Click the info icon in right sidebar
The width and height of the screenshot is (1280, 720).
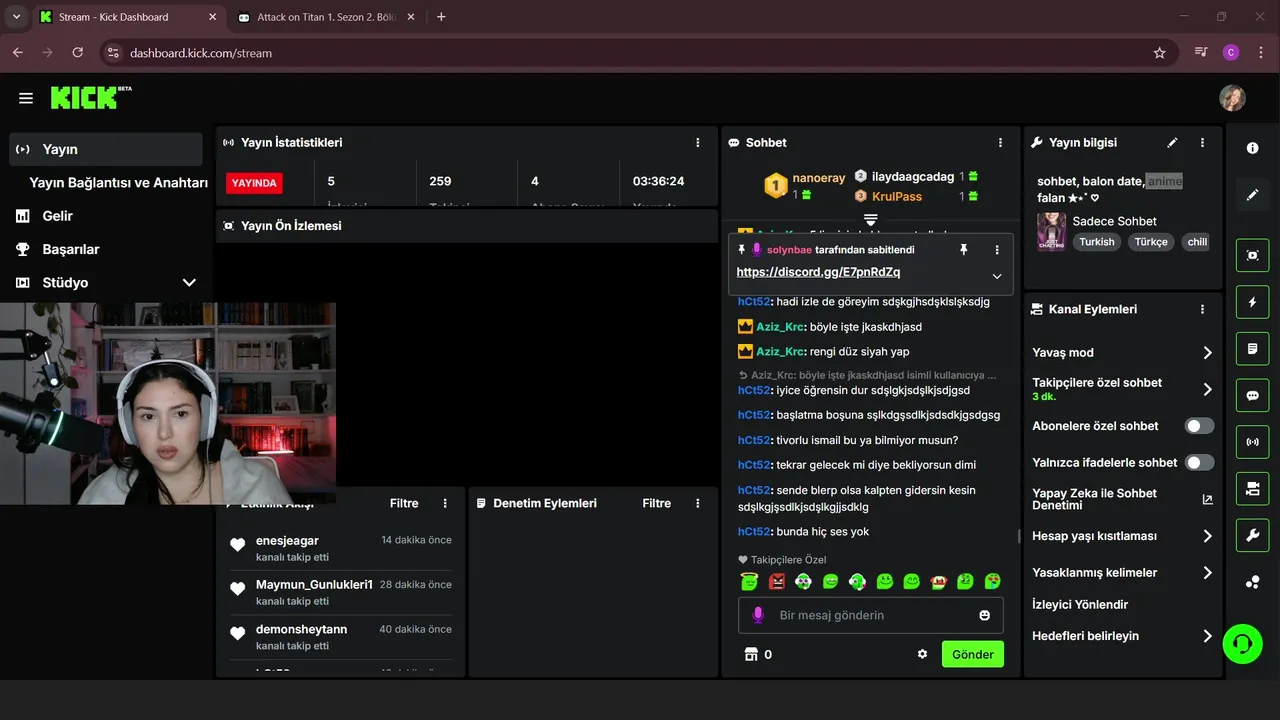coord(1253,148)
